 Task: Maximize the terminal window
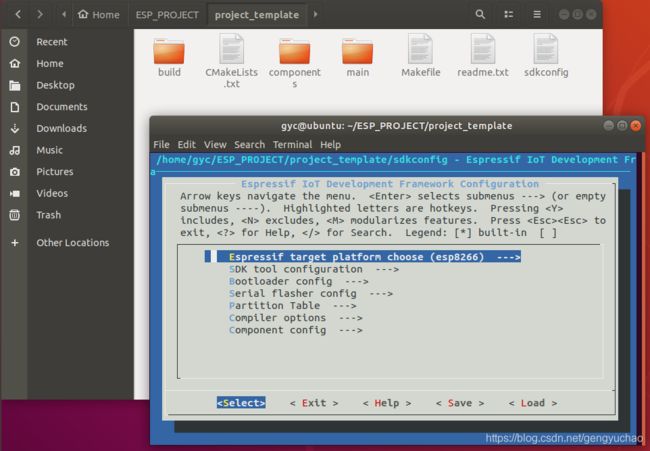622,126
